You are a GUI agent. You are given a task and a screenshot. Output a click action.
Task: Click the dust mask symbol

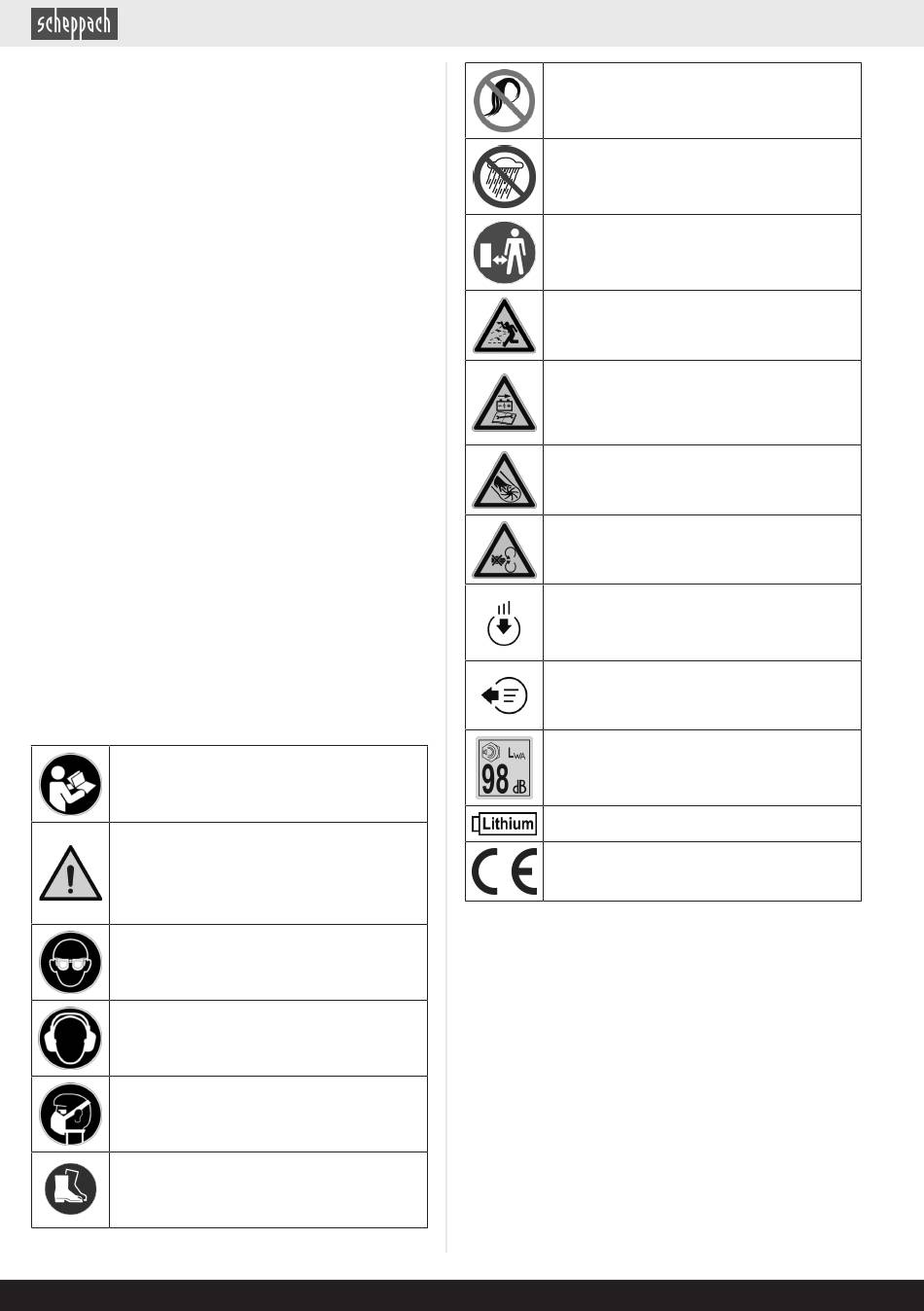click(x=70, y=1114)
